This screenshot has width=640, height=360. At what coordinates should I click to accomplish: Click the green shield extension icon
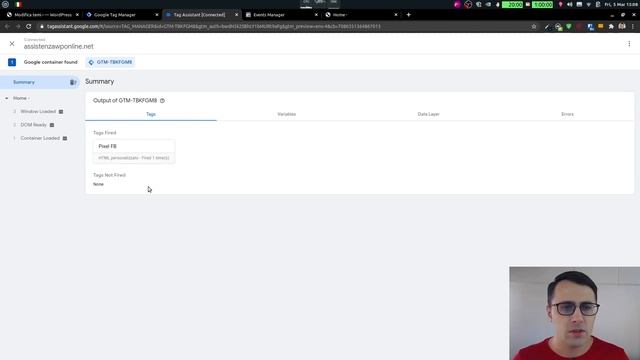pos(569,27)
